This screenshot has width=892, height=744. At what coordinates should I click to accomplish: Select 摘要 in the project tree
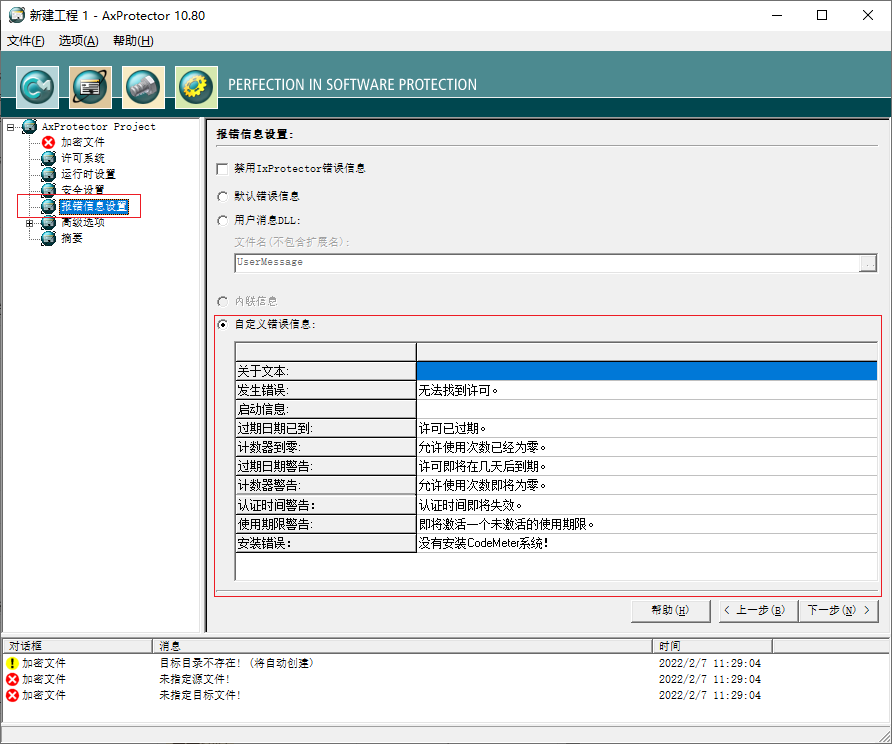(72, 238)
